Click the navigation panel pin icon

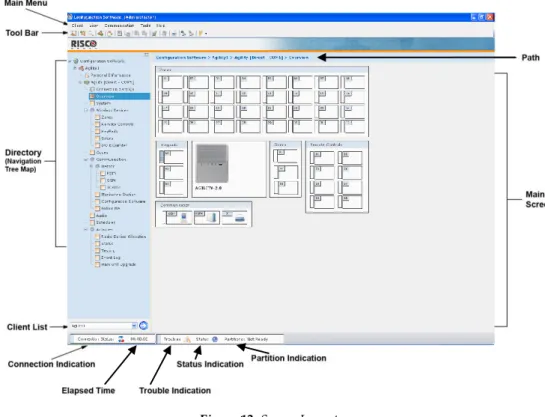pyautogui.click(x=146, y=55)
